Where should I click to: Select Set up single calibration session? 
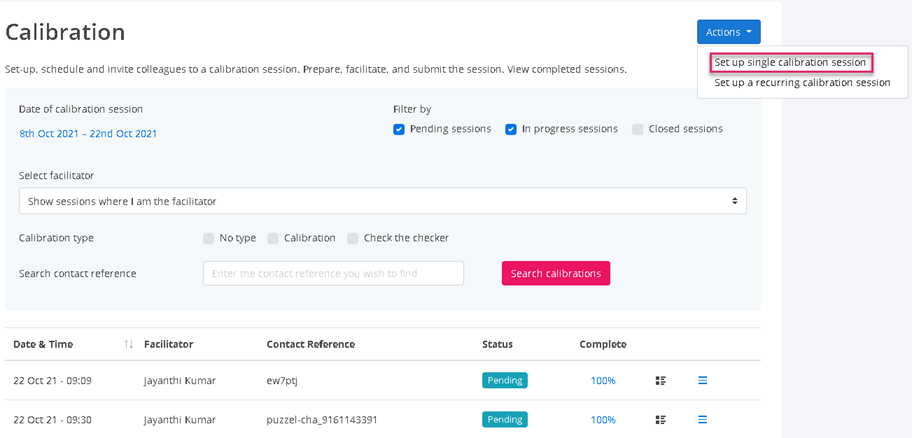pyautogui.click(x=790, y=62)
